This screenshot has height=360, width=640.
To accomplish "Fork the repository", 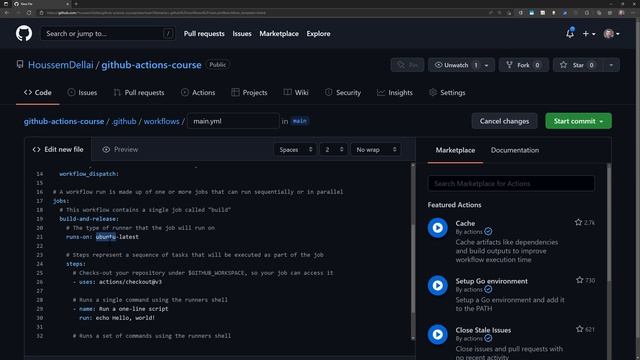I will [524, 65].
